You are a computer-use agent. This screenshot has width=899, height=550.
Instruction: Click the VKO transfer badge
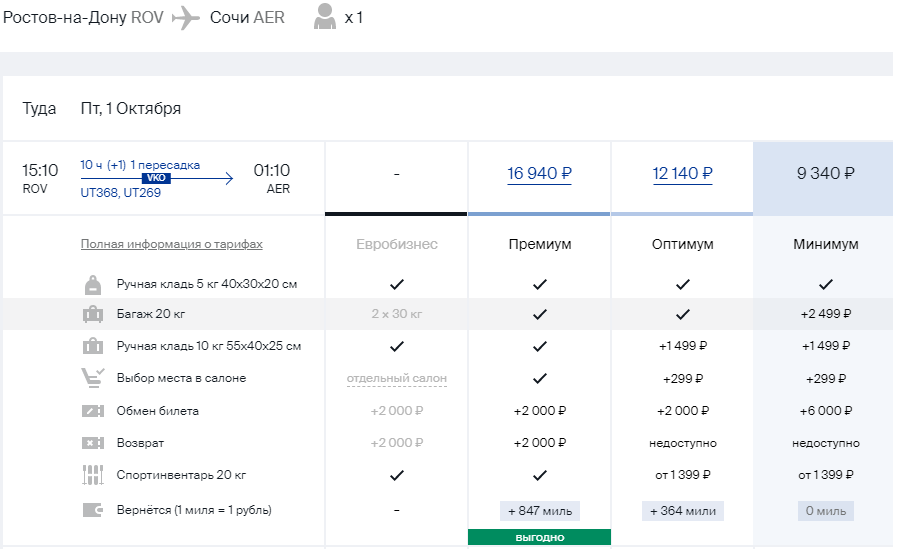click(156, 178)
